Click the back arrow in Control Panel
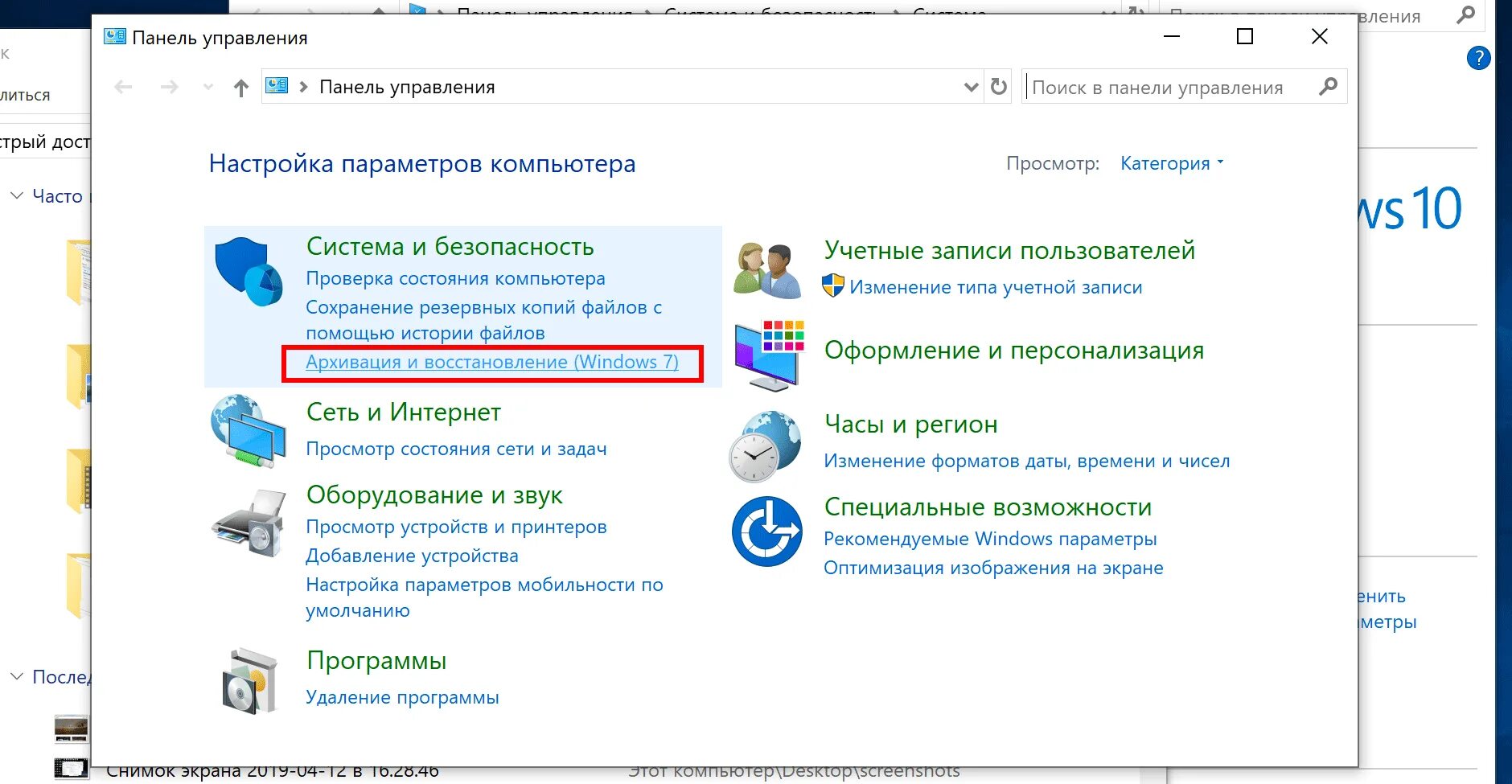The image size is (1512, 784). 123,87
